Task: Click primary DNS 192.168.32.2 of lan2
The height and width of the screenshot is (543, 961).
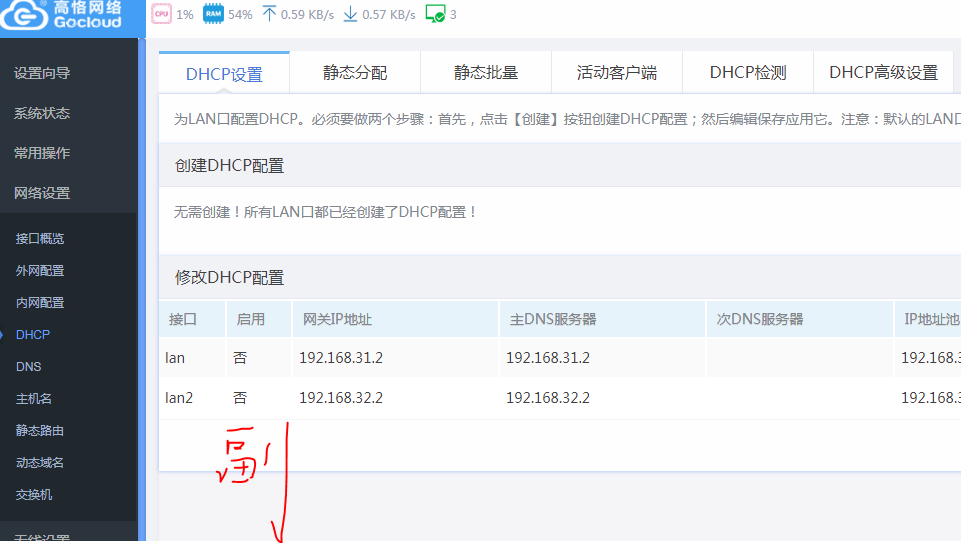Action: tap(548, 398)
